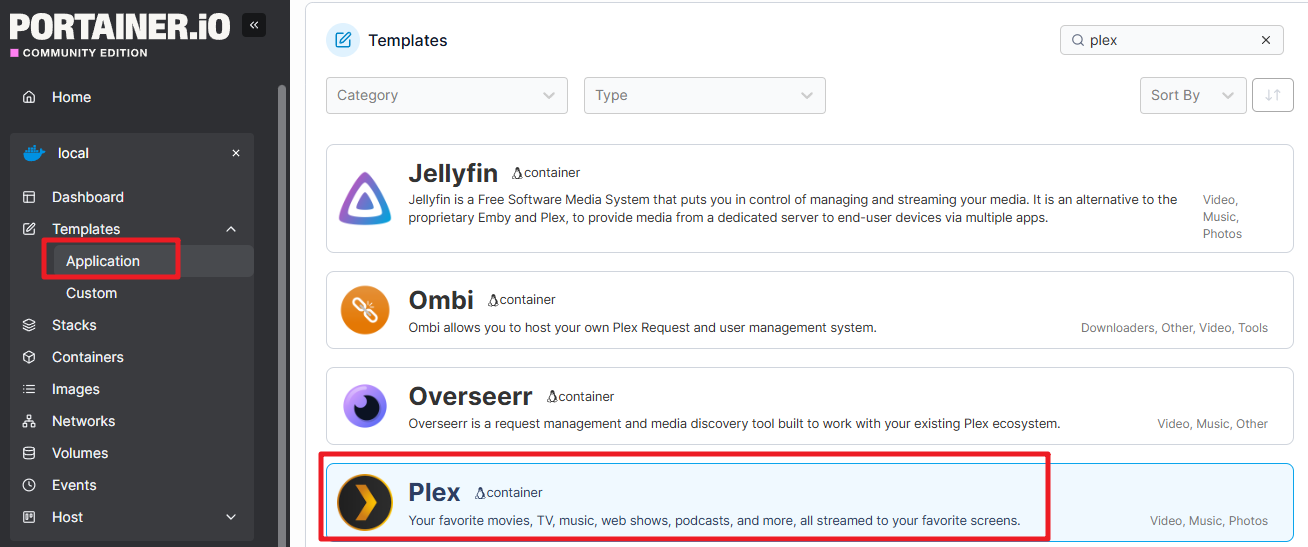Collapse the Templates menu chevron

(231, 229)
